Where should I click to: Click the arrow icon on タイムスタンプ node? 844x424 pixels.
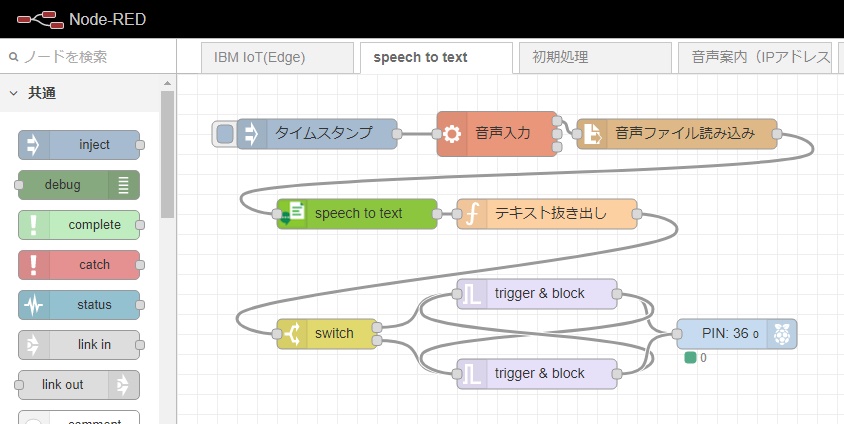click(x=251, y=134)
